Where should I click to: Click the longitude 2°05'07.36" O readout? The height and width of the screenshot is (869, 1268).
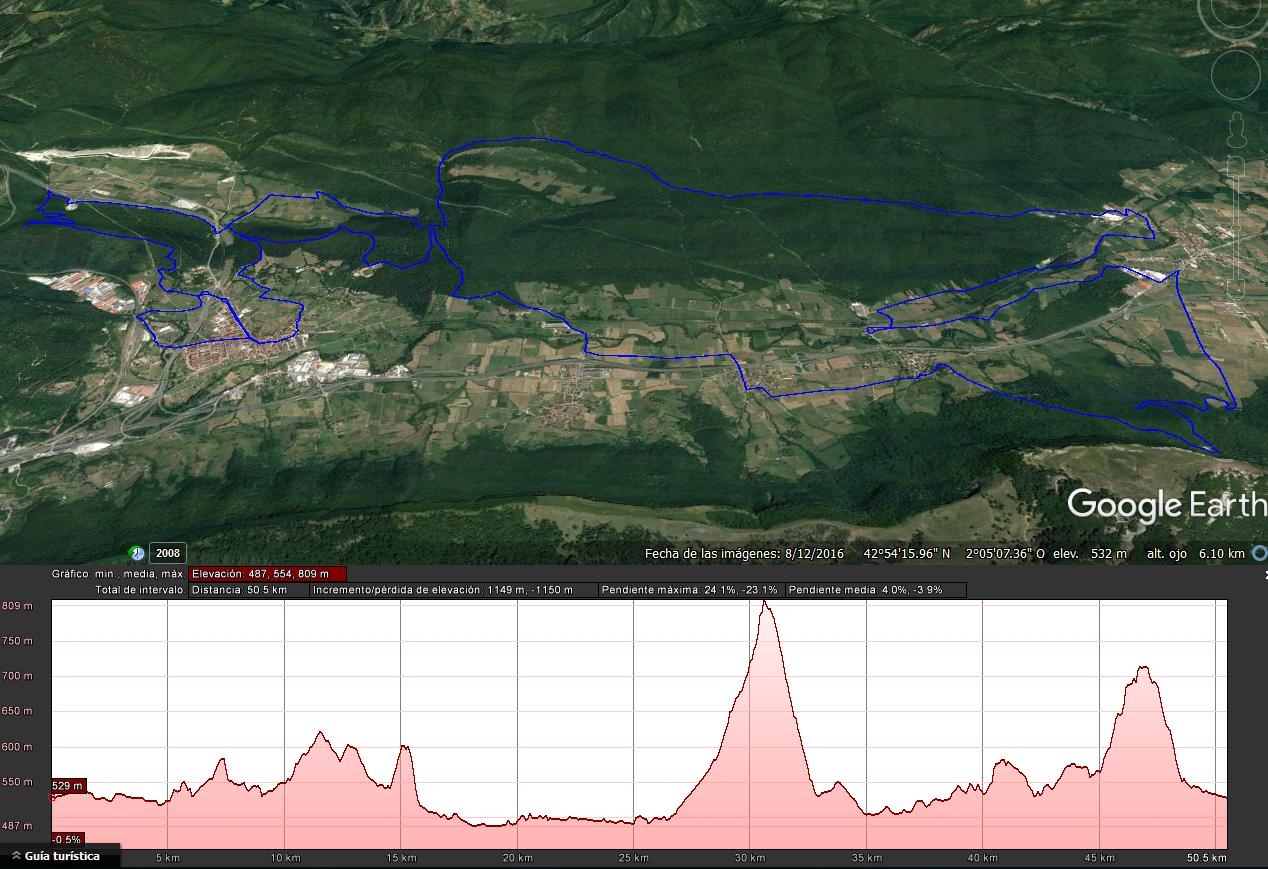pos(1007,553)
